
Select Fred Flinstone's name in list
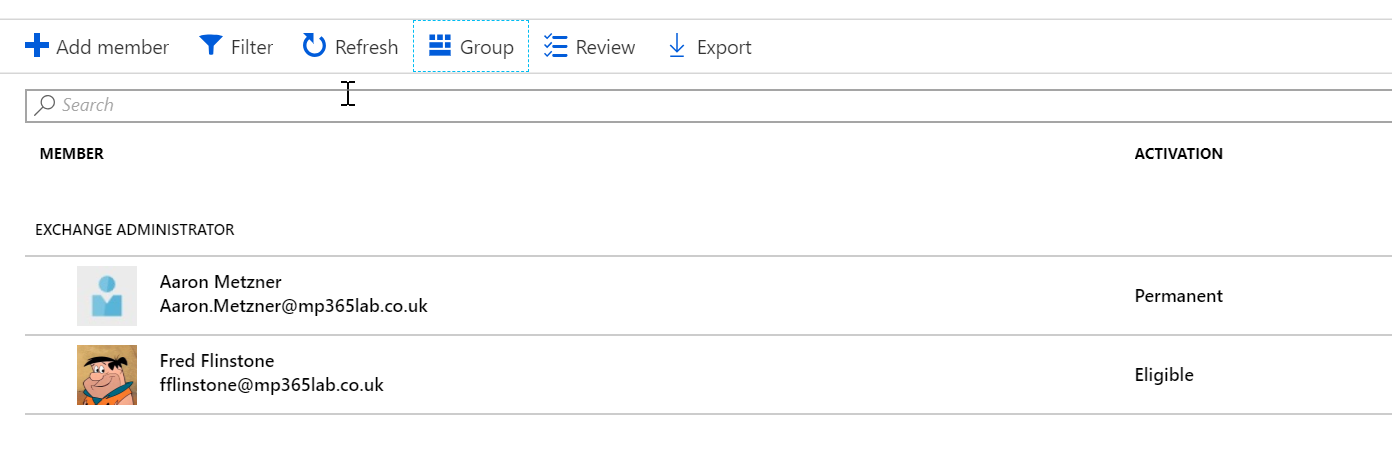tap(217, 361)
